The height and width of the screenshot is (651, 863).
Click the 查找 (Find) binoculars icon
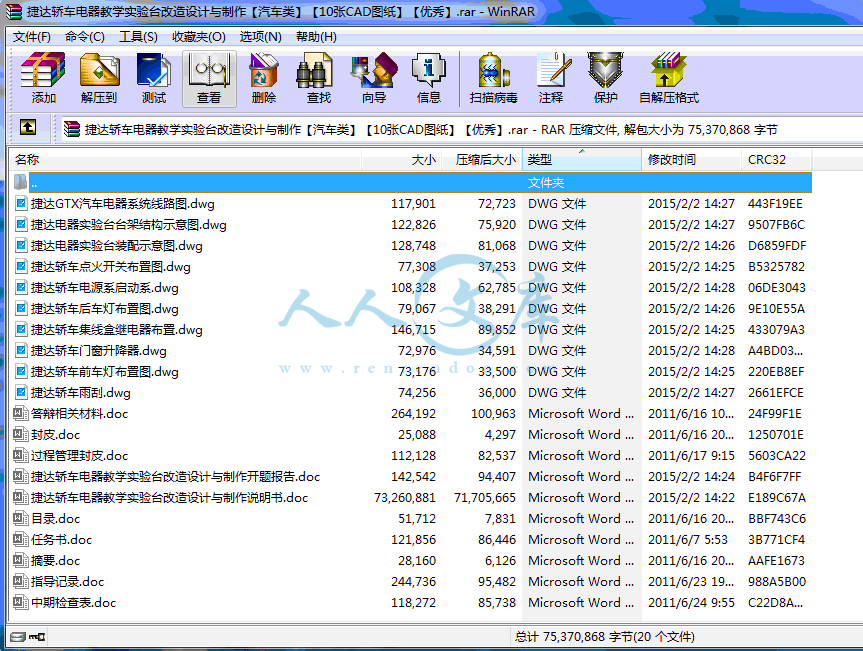coord(315,70)
